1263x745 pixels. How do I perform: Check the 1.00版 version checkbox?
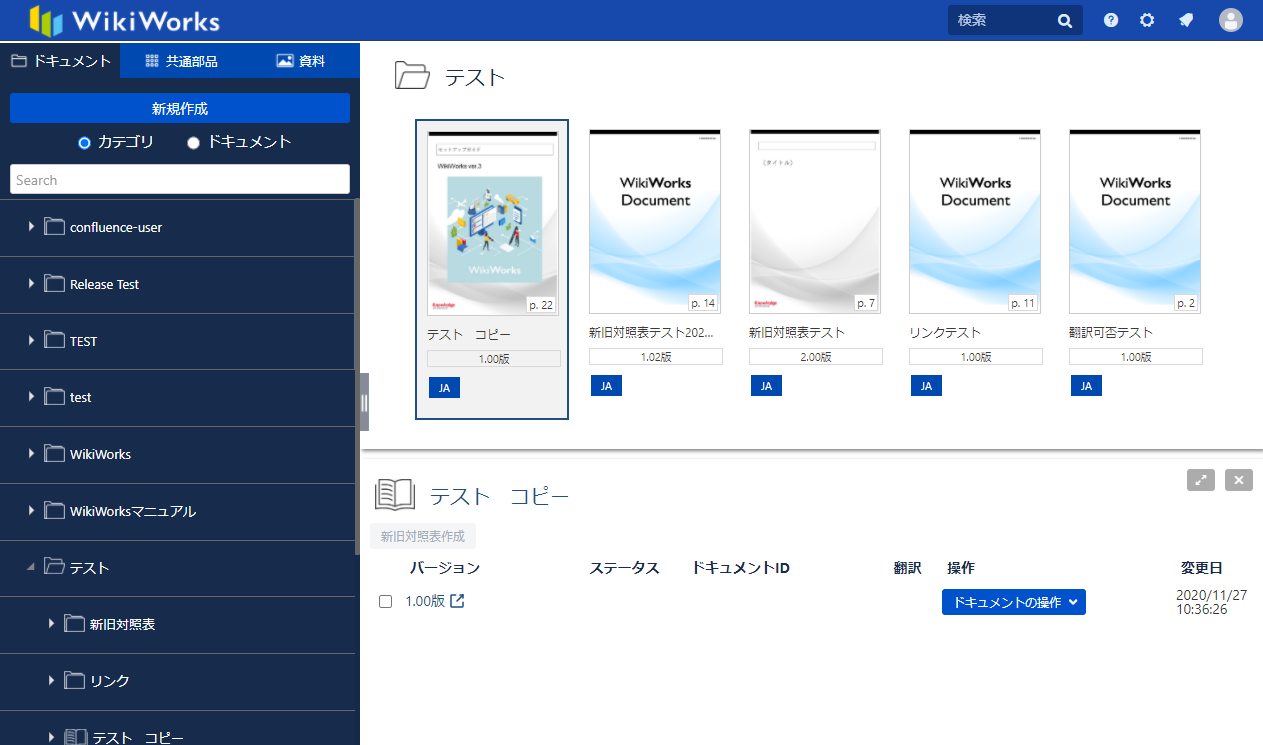[x=385, y=602]
